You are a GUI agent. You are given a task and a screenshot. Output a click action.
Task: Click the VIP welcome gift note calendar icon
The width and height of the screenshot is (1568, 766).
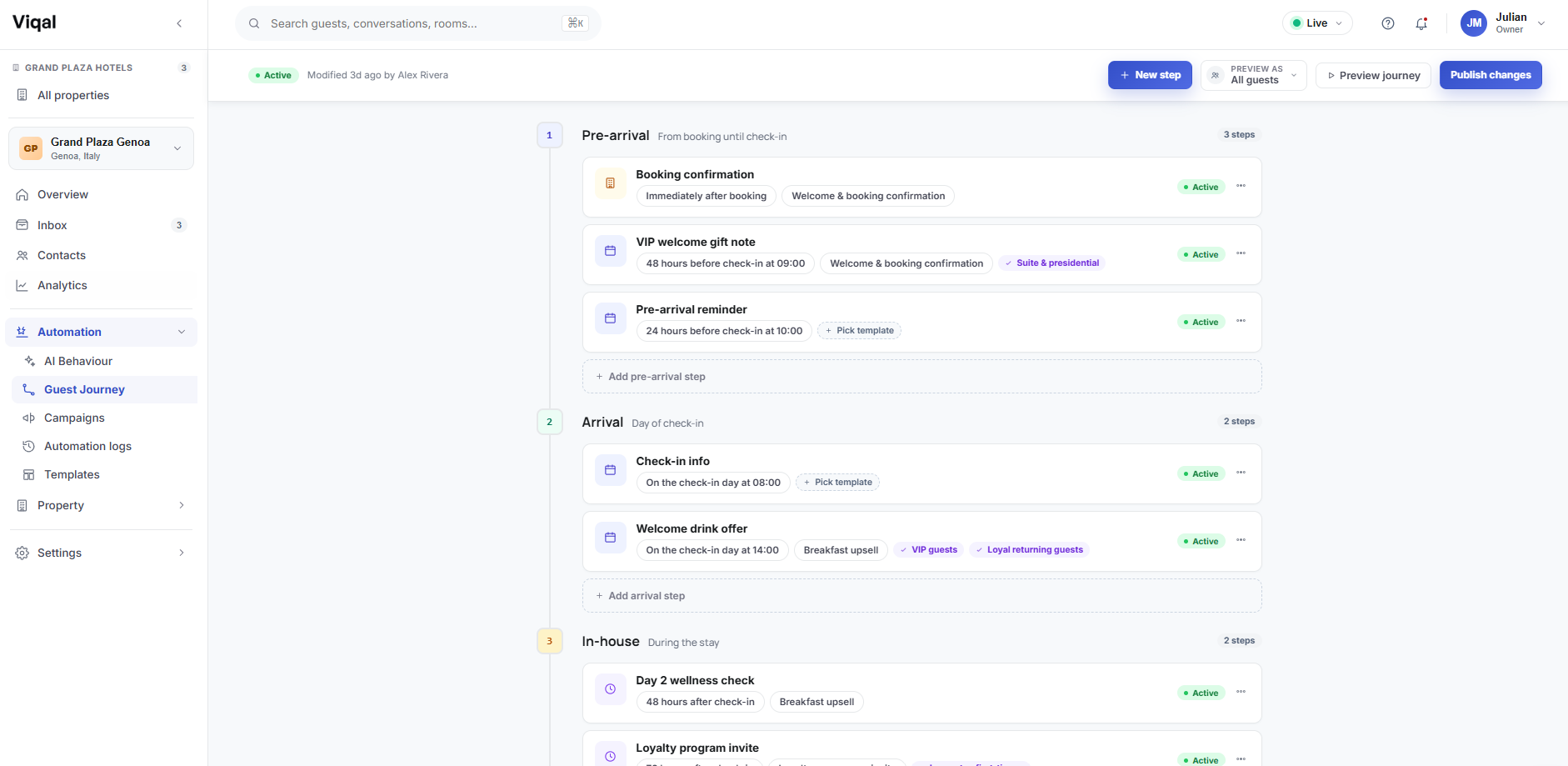pos(610,251)
